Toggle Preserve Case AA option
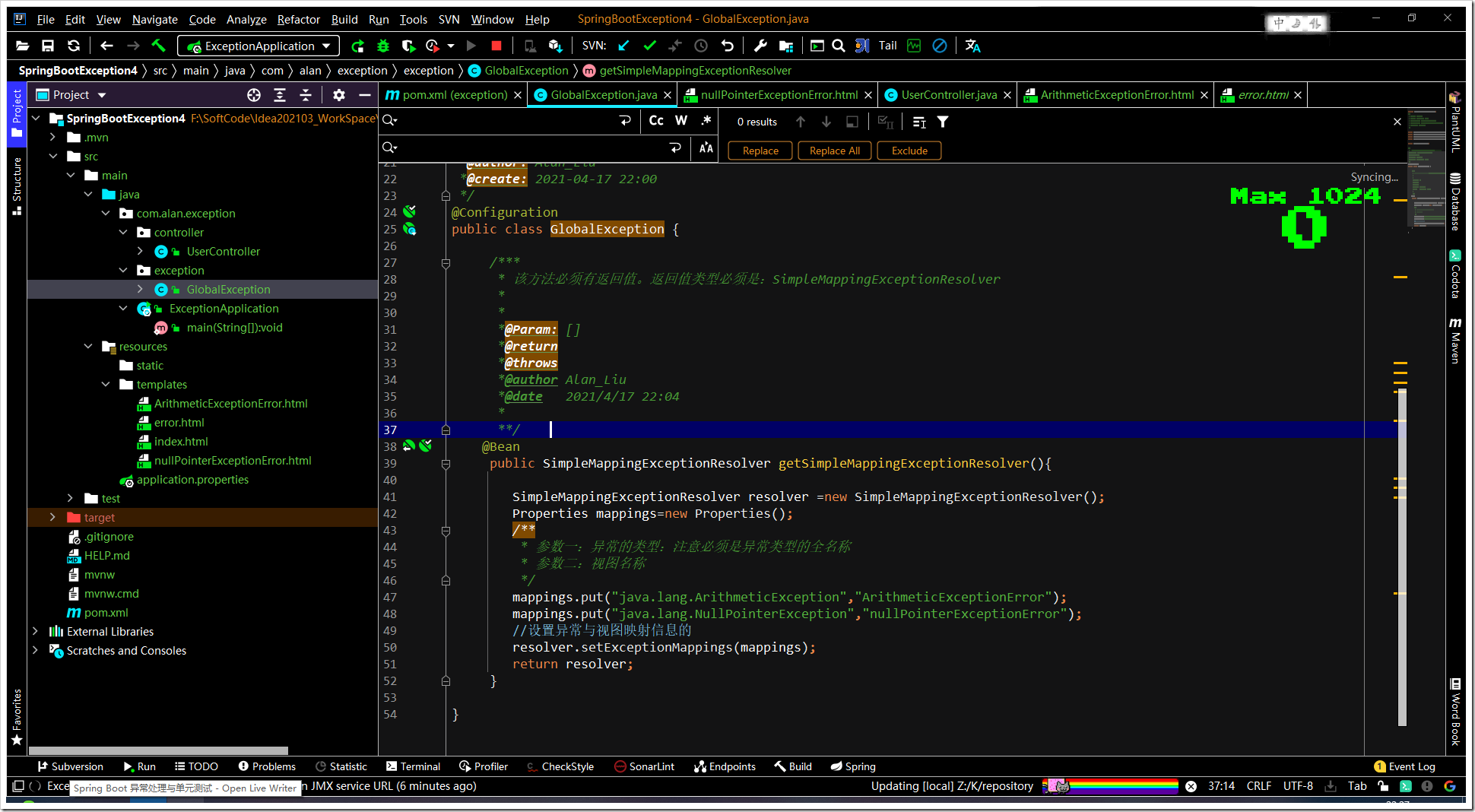 [706, 147]
